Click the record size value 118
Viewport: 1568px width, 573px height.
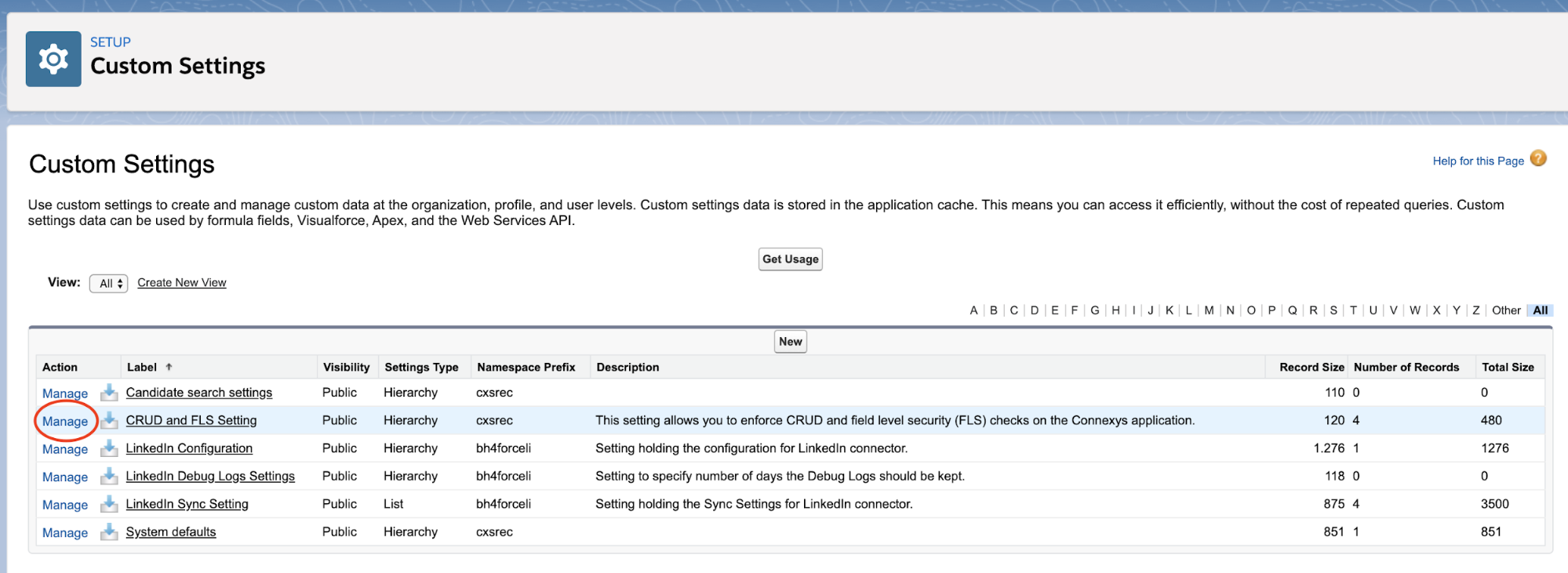(x=1335, y=476)
